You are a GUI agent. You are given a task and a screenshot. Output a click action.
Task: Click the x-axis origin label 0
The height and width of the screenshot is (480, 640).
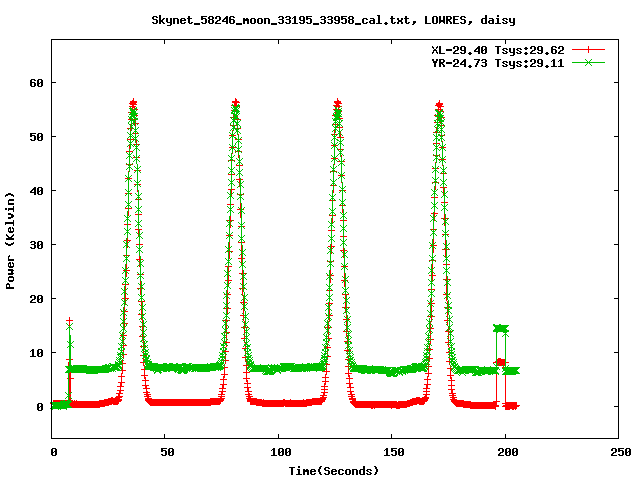coord(54,452)
